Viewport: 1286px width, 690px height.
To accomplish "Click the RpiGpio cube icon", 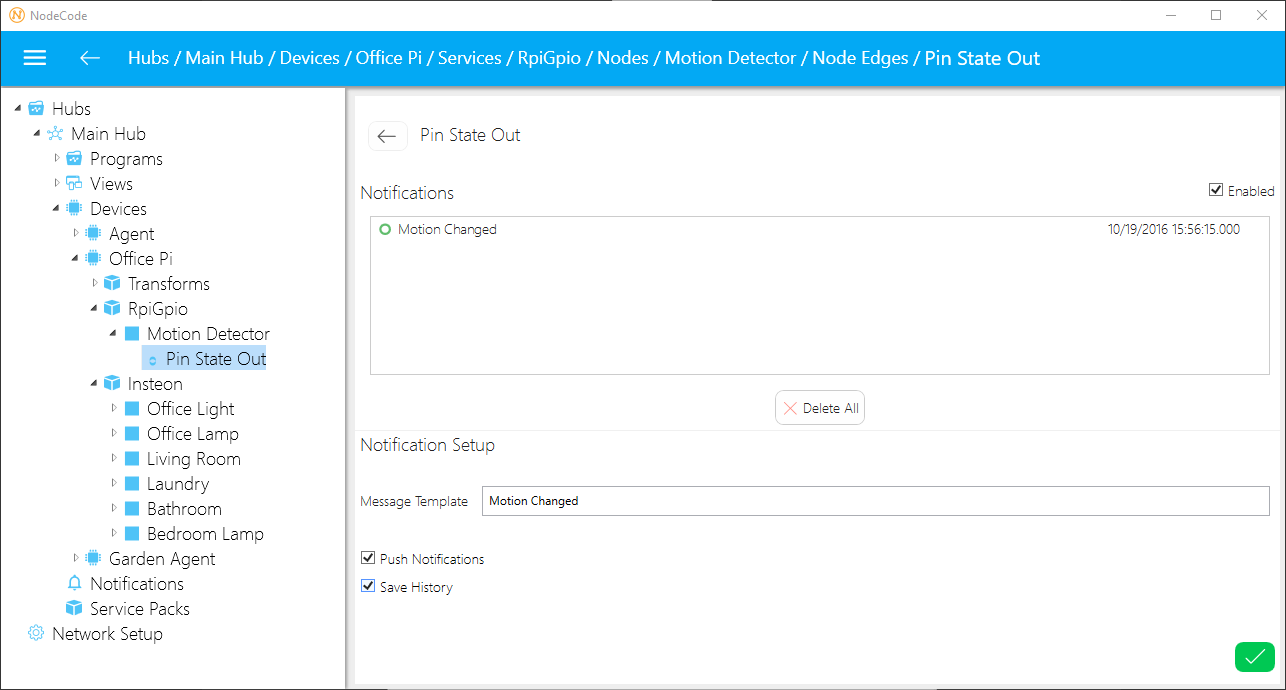I will coord(112,309).
